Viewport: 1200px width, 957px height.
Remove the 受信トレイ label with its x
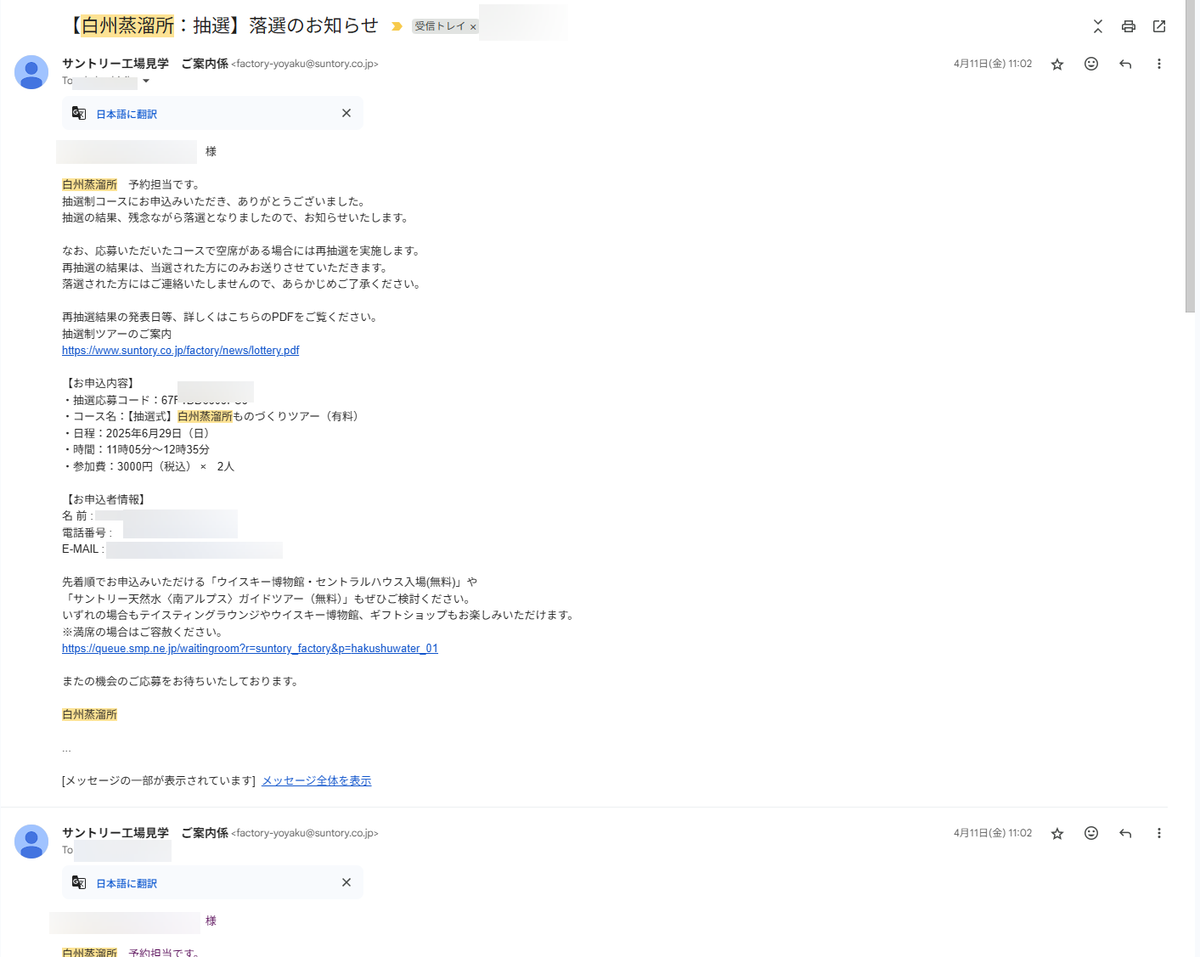pyautogui.click(x=473, y=27)
